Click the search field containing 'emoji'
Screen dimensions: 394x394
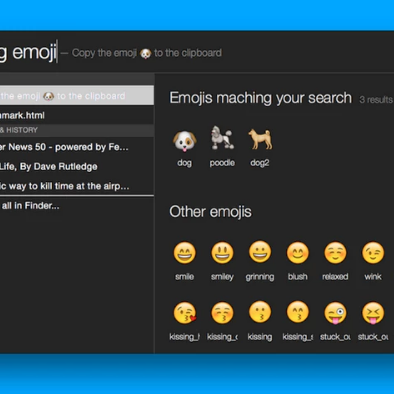click(197, 52)
